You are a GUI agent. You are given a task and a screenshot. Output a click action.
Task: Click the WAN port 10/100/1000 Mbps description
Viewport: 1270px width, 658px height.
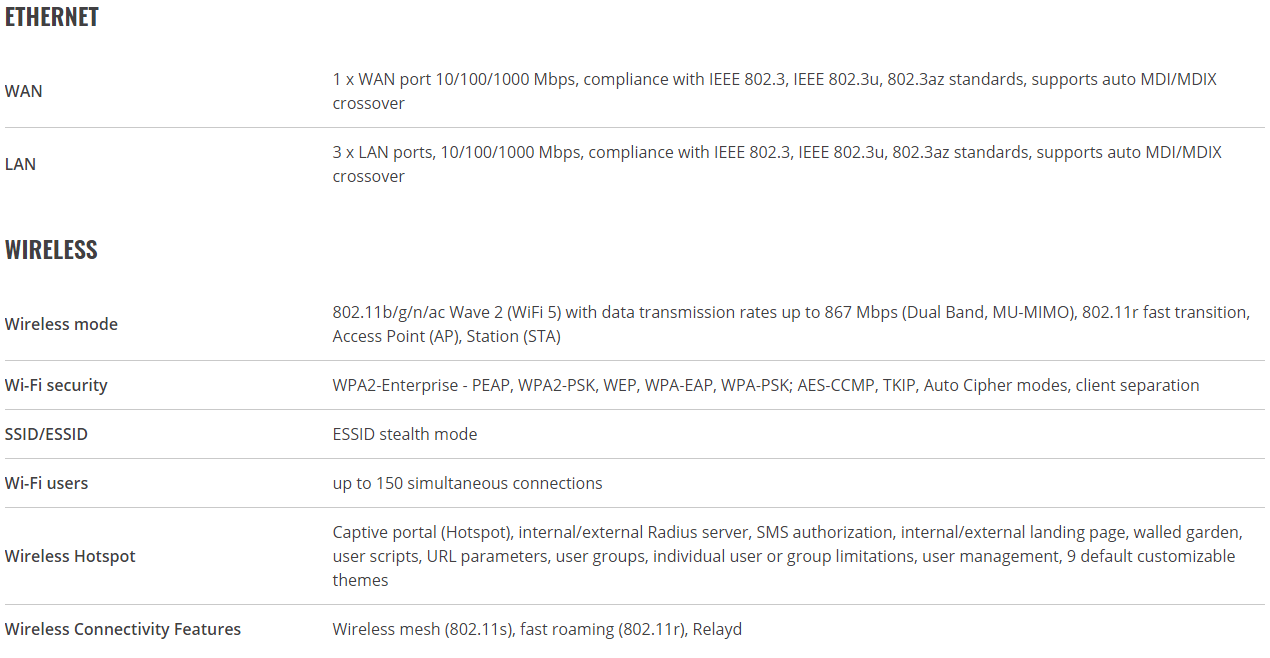coord(775,91)
